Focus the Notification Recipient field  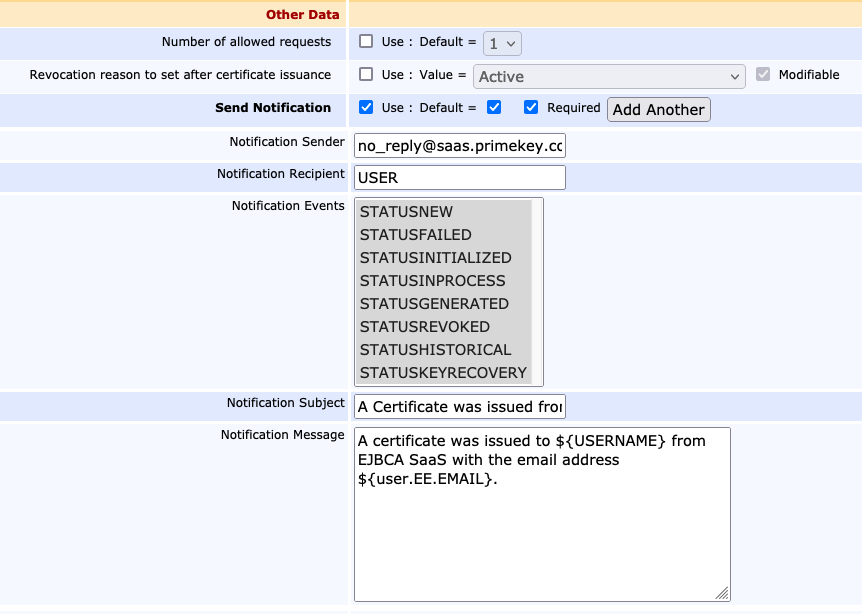[x=460, y=178]
